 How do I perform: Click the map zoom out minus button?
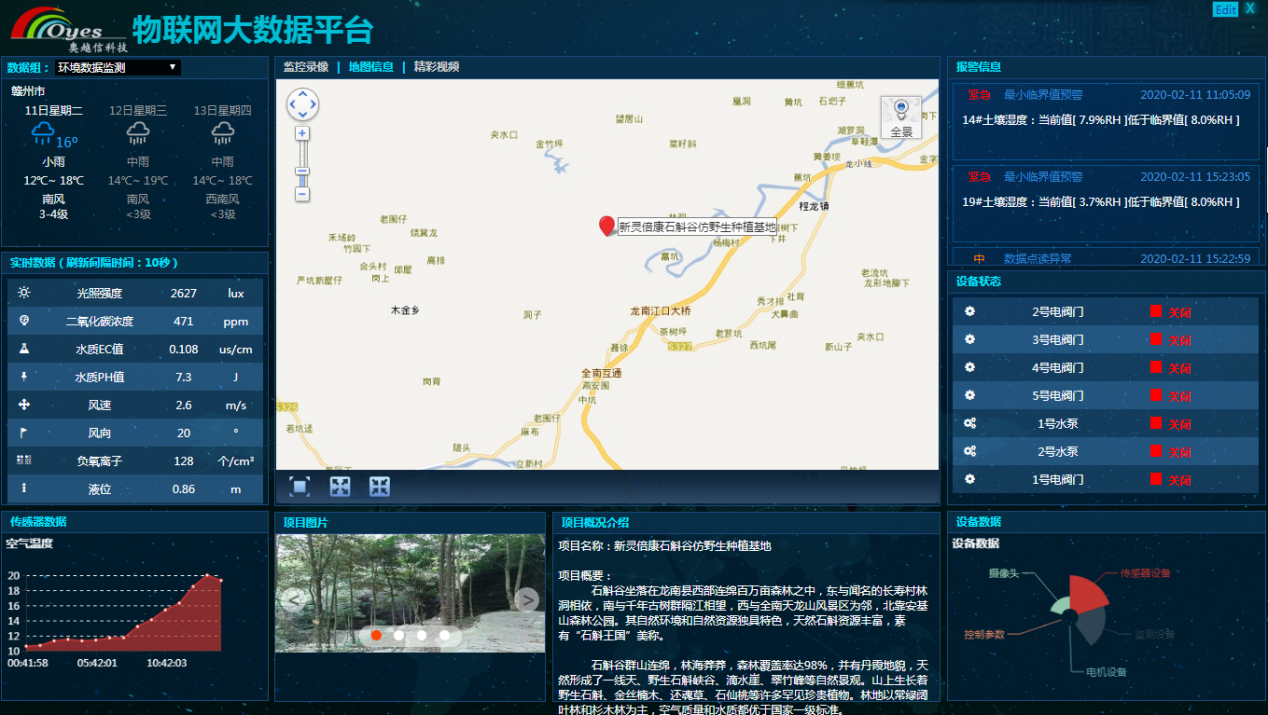click(302, 194)
